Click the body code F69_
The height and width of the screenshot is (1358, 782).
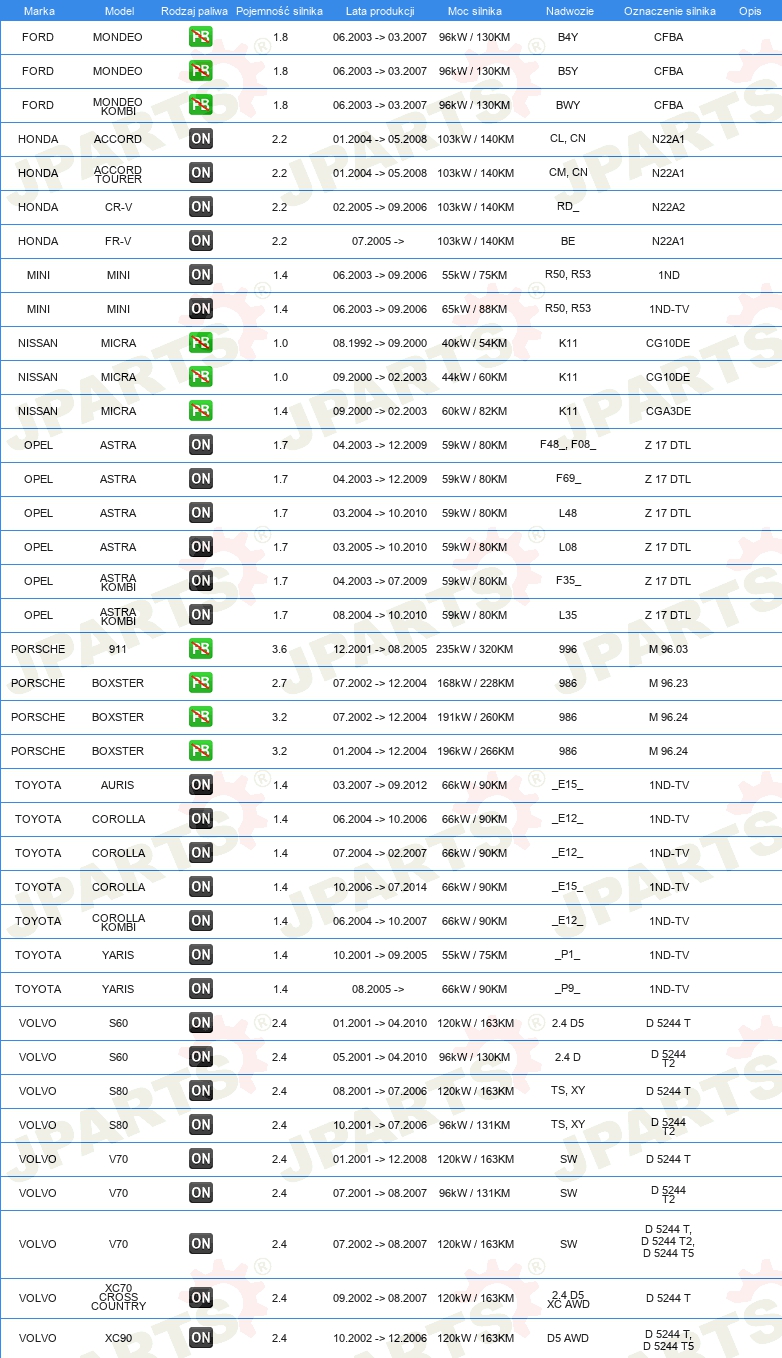pos(568,479)
